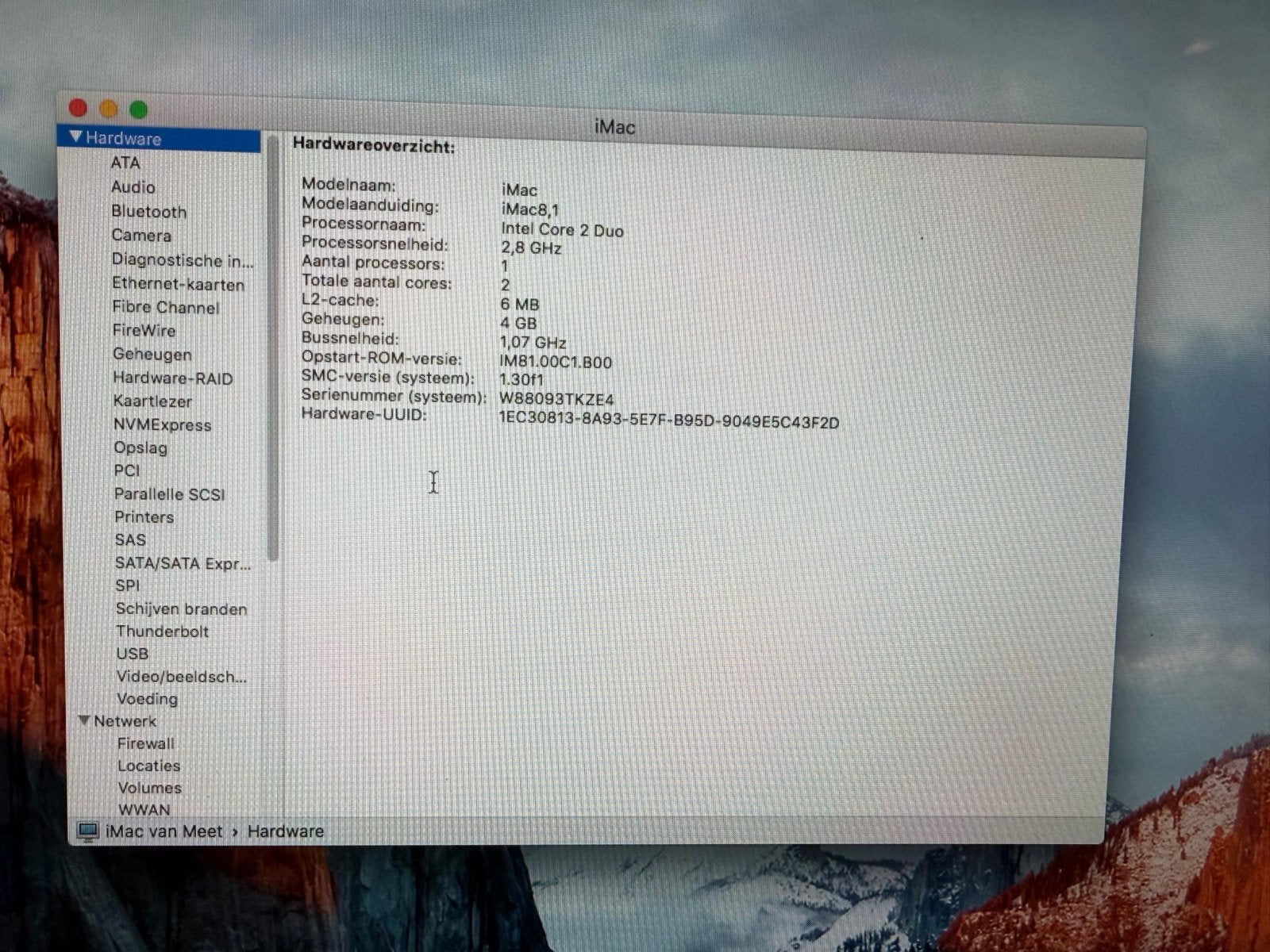1270x952 pixels.
Task: Select Fibre Channel in the sidebar
Action: 166,308
